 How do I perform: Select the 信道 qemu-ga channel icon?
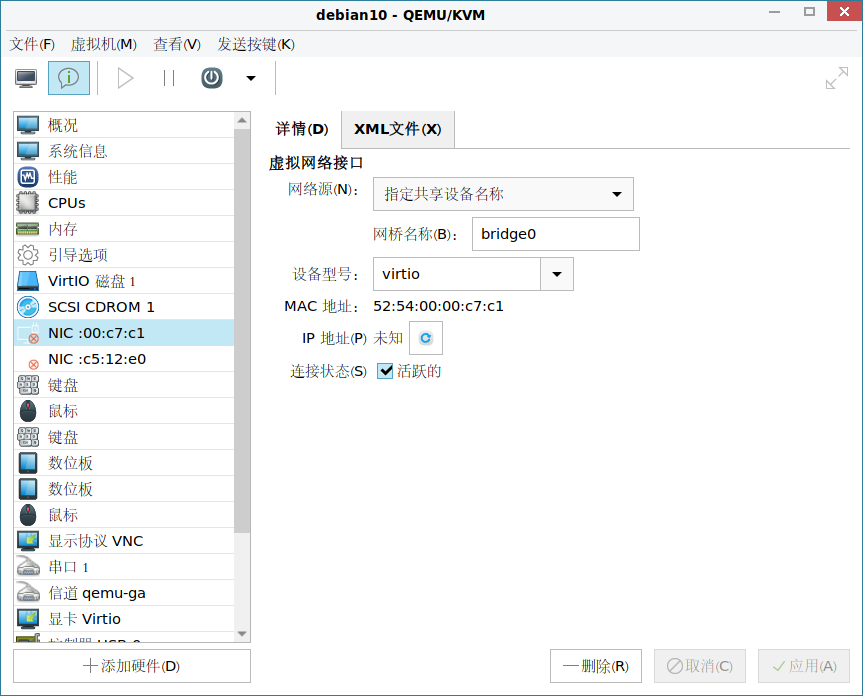(x=28, y=593)
